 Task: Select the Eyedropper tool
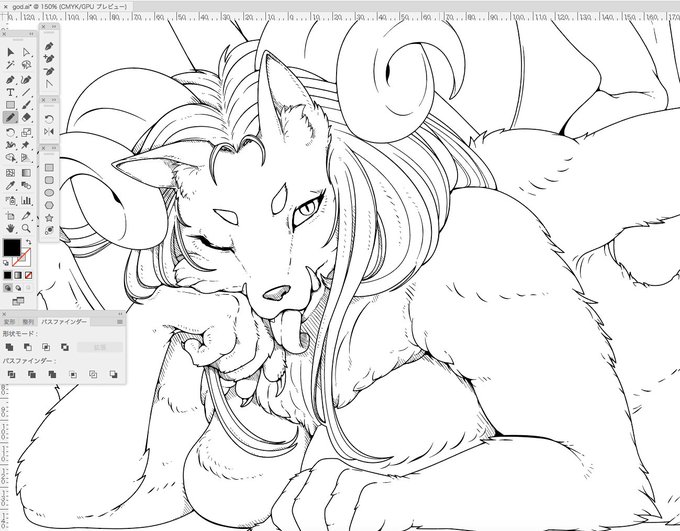pos(11,186)
